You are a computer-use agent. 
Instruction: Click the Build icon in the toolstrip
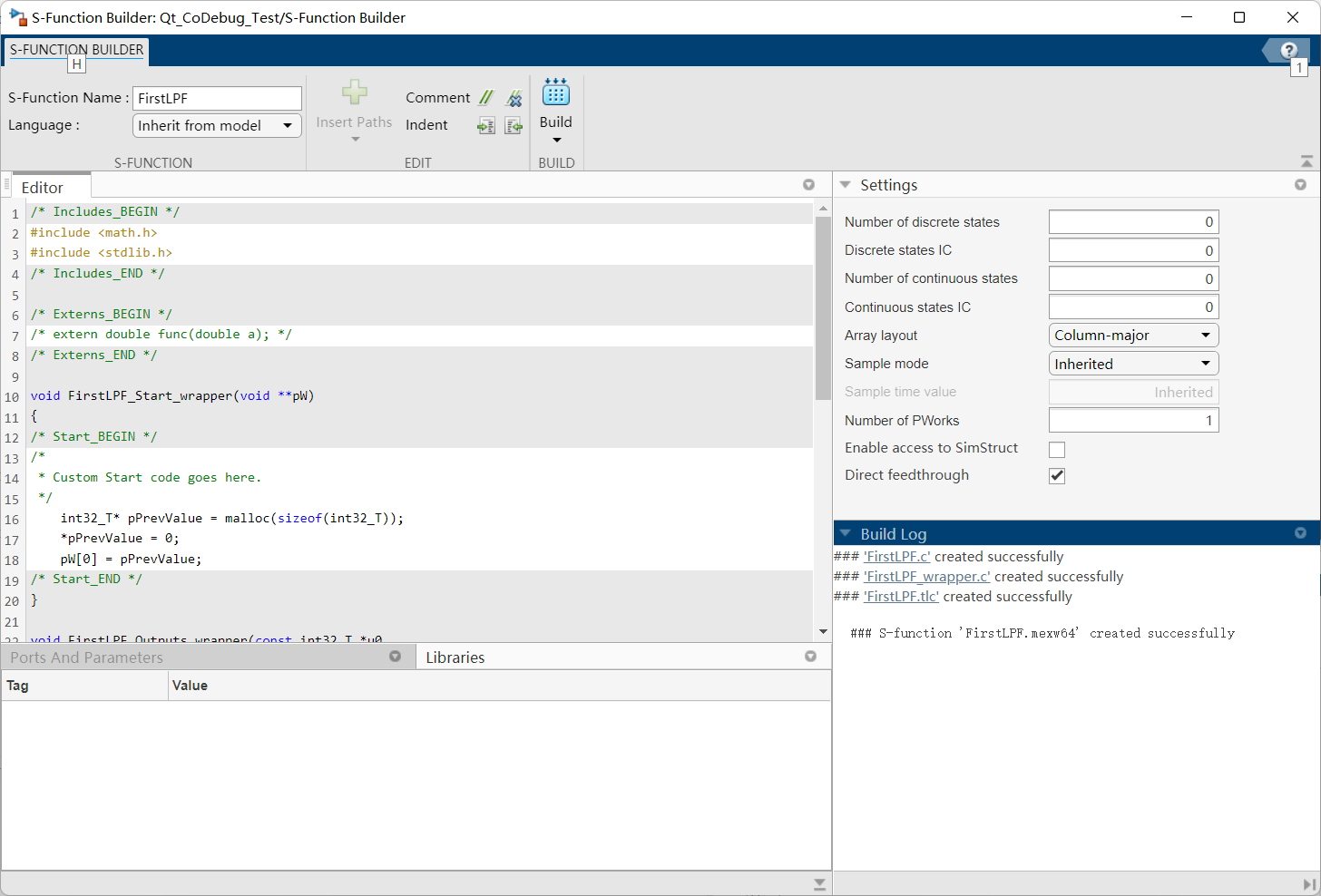pyautogui.click(x=555, y=92)
